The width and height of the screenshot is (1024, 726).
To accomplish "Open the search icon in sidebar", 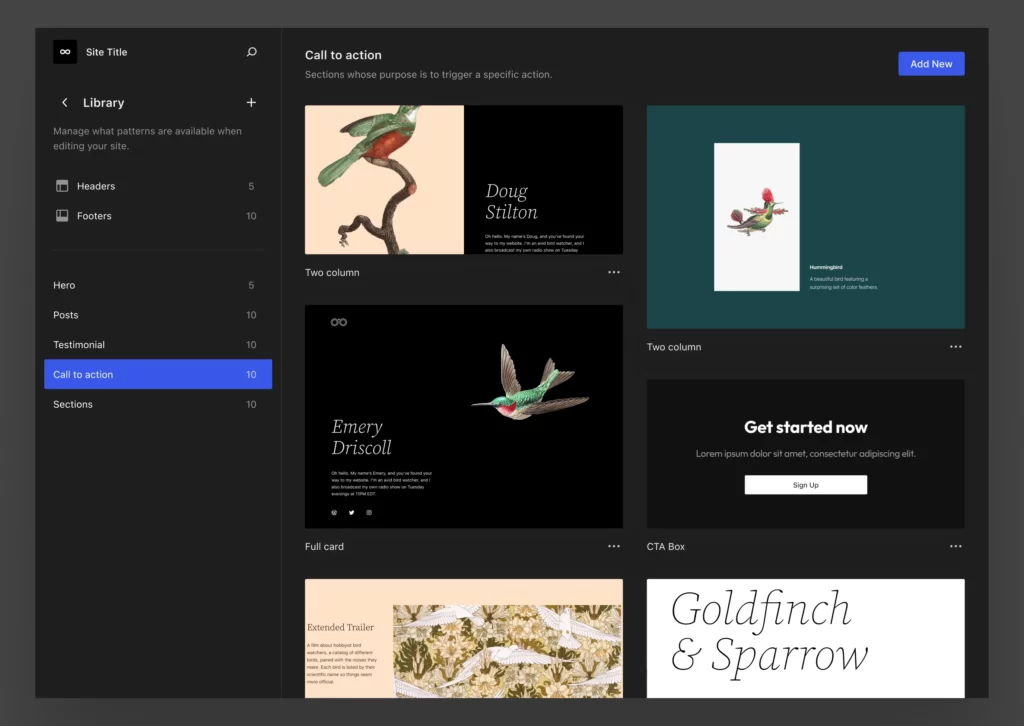I will (251, 52).
